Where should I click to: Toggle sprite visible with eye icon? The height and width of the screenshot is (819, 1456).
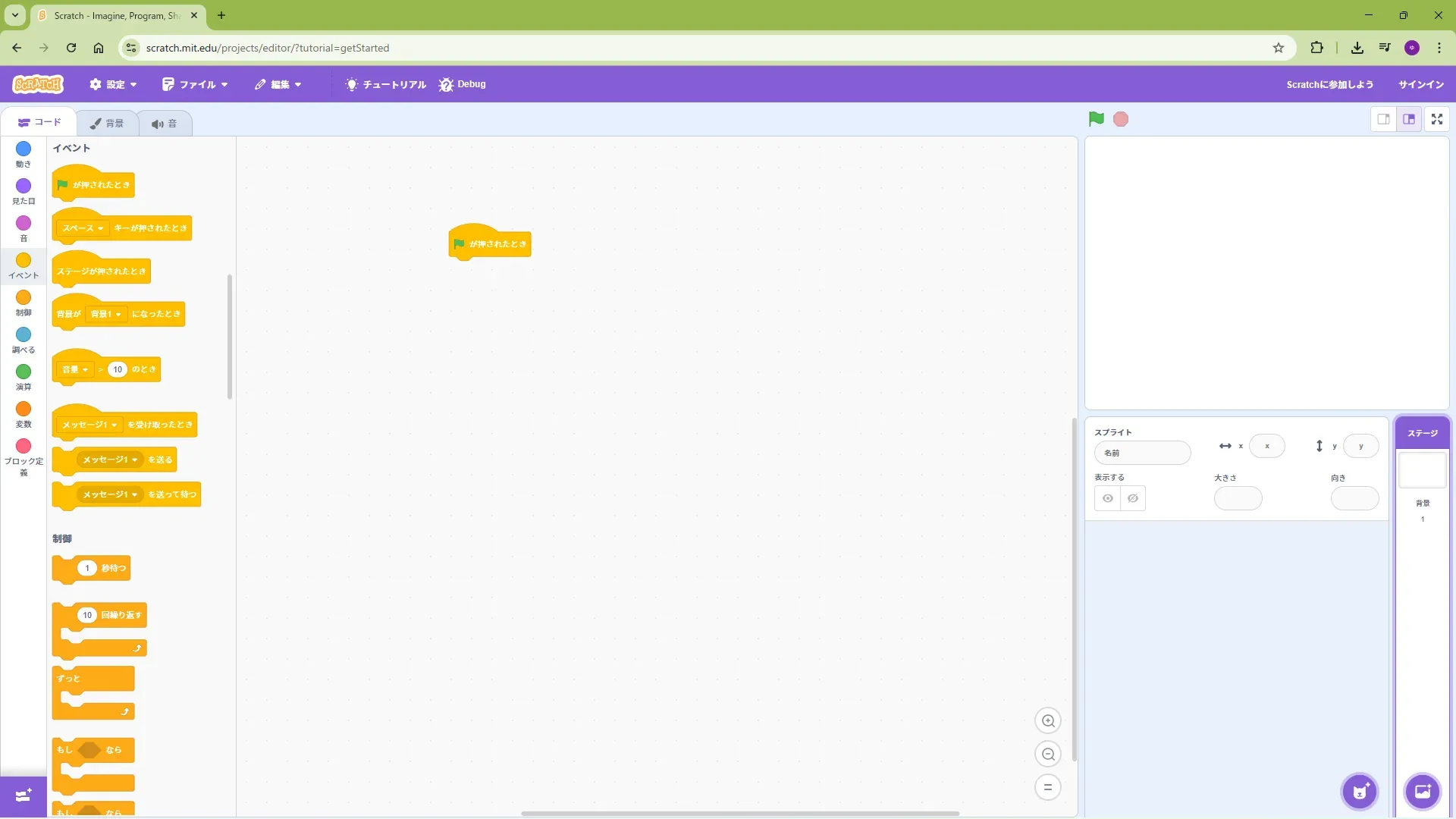1108,499
